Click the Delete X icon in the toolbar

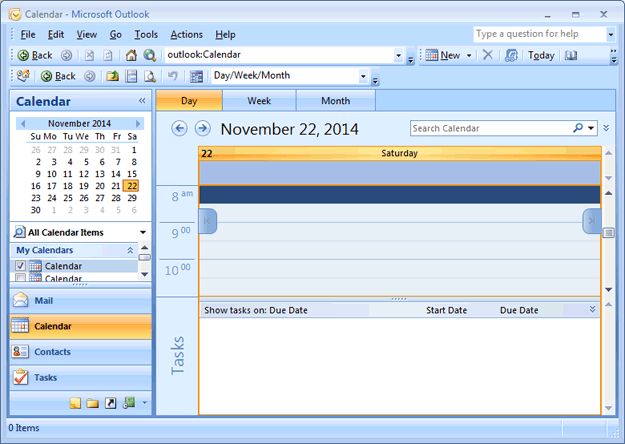click(487, 55)
